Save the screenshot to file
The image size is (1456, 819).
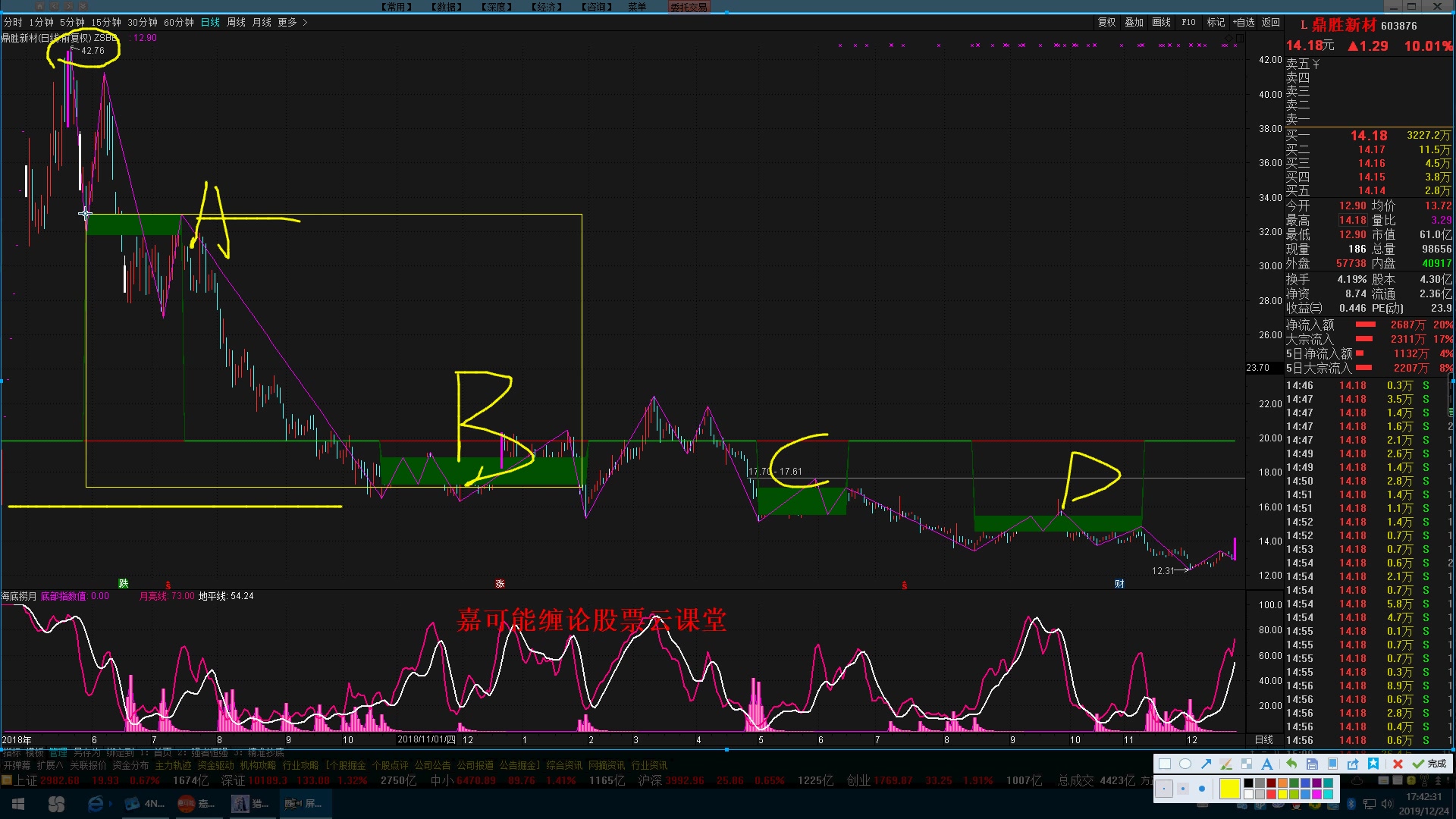(x=1312, y=764)
